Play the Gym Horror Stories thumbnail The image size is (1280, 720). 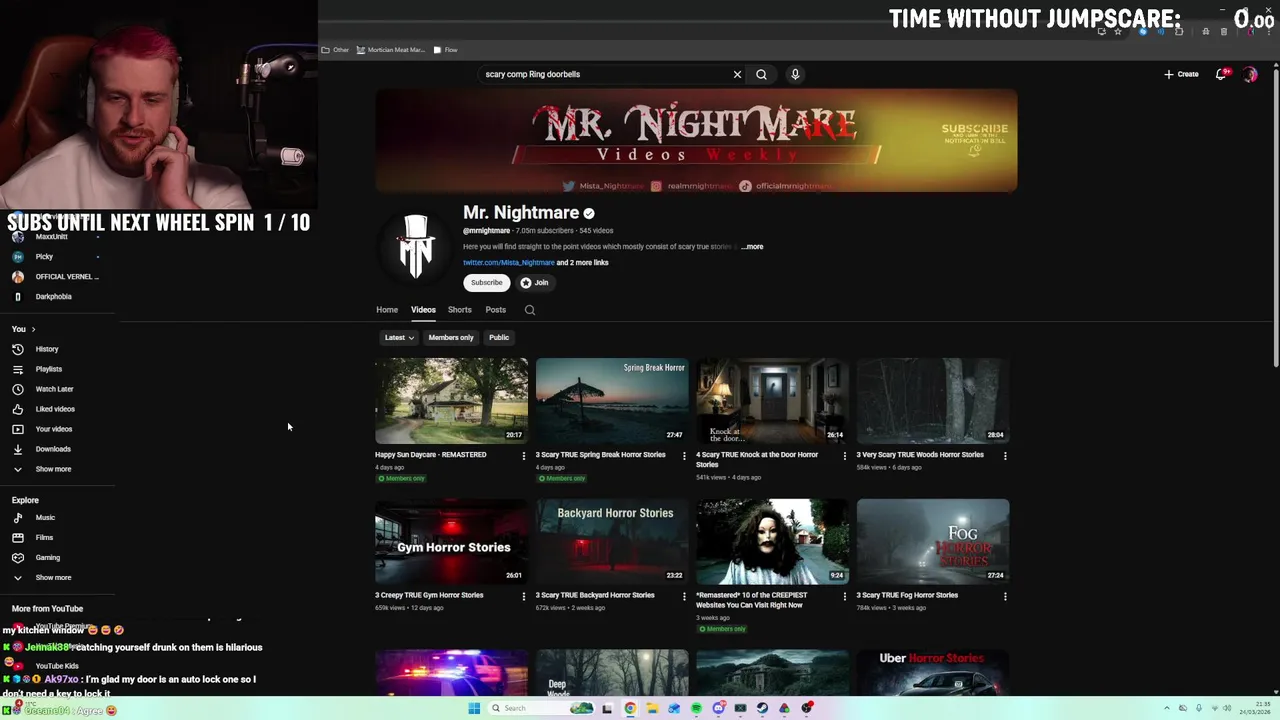pyautogui.click(x=451, y=541)
